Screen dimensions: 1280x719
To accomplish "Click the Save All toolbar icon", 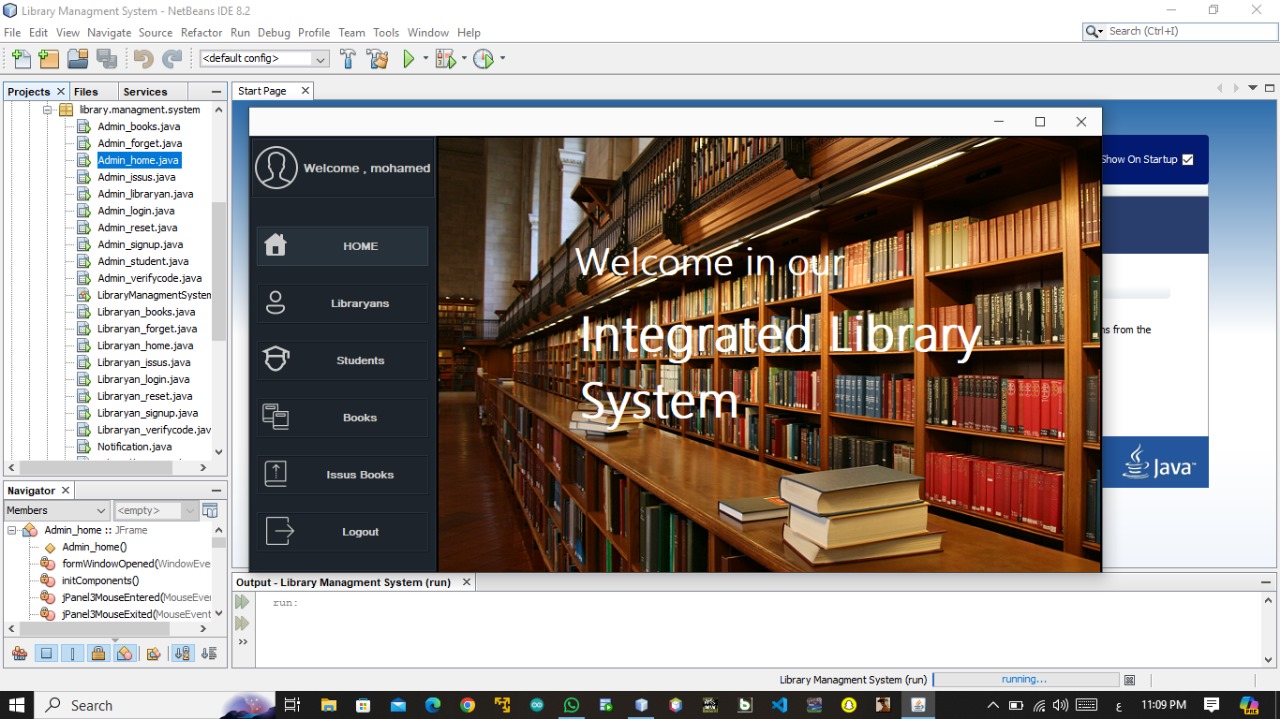I will 106,59.
